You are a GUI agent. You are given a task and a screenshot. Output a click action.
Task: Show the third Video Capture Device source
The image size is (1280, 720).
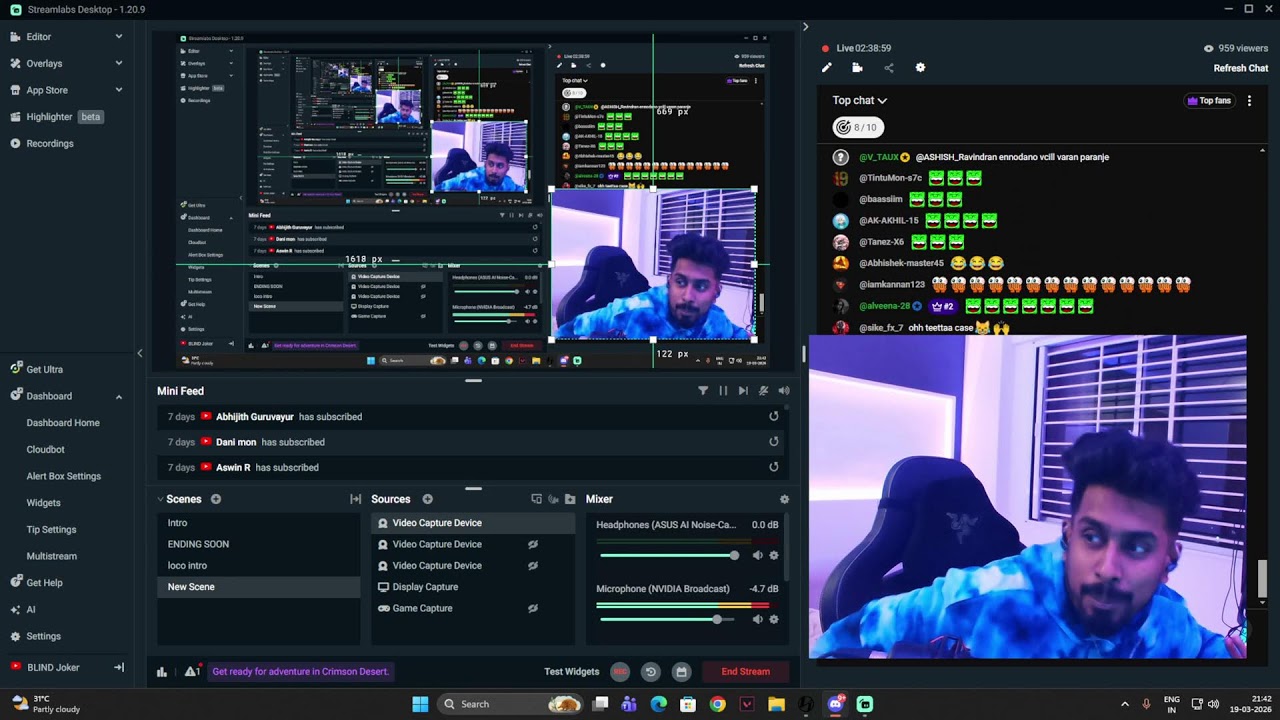tap(533, 566)
